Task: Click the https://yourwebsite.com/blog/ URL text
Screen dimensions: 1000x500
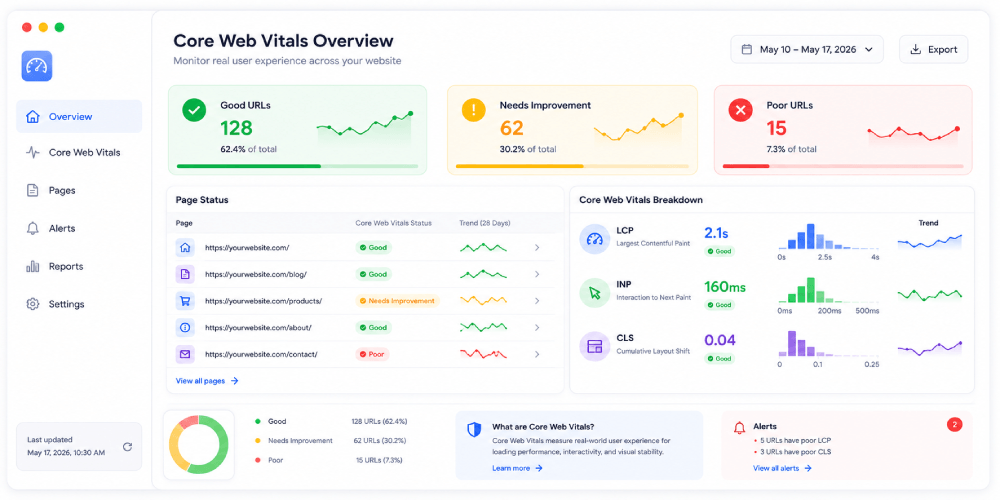Action: coord(256,274)
